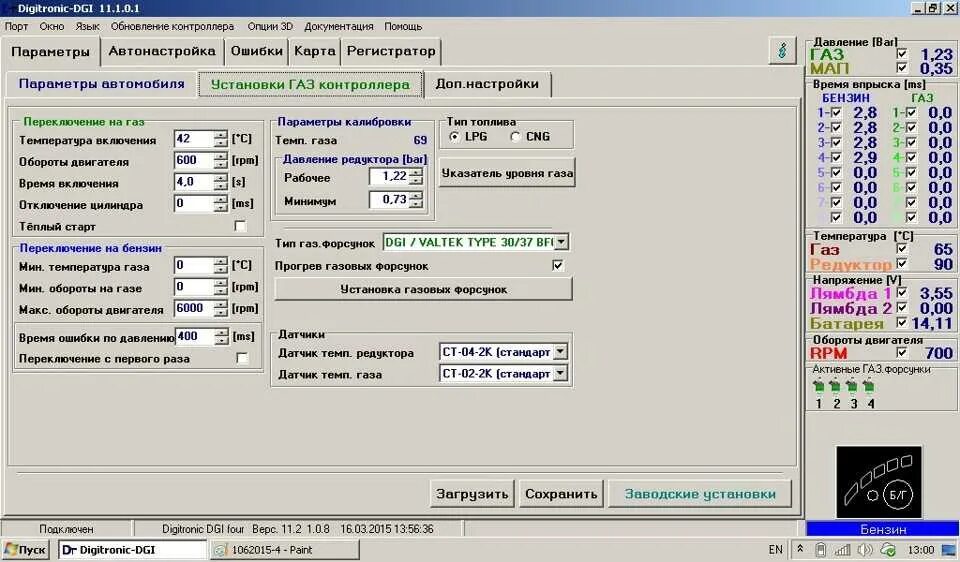The width and height of the screenshot is (960, 562).
Task: Toggle the Лямбда 1 voltage checkbox
Action: coord(901,292)
